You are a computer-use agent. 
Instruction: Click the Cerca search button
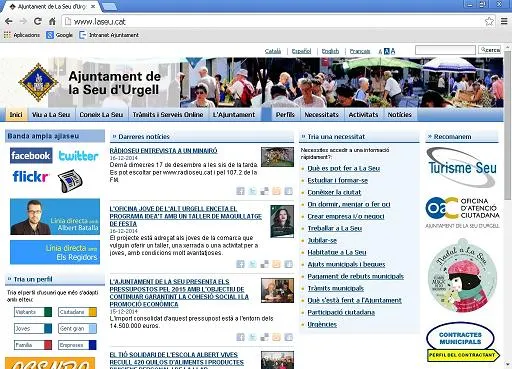(x=490, y=50)
